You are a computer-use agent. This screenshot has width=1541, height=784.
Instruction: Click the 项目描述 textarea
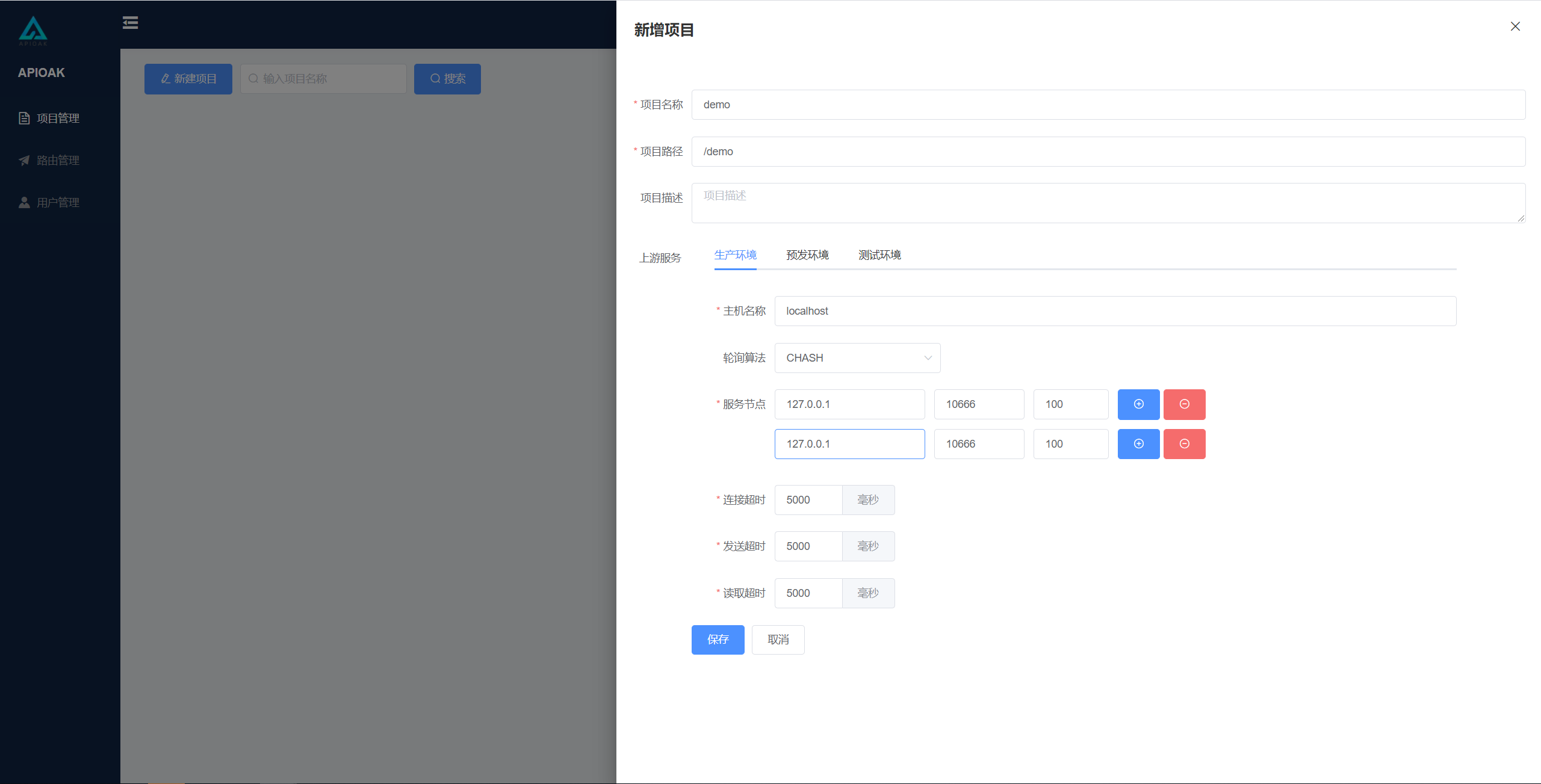[1108, 203]
